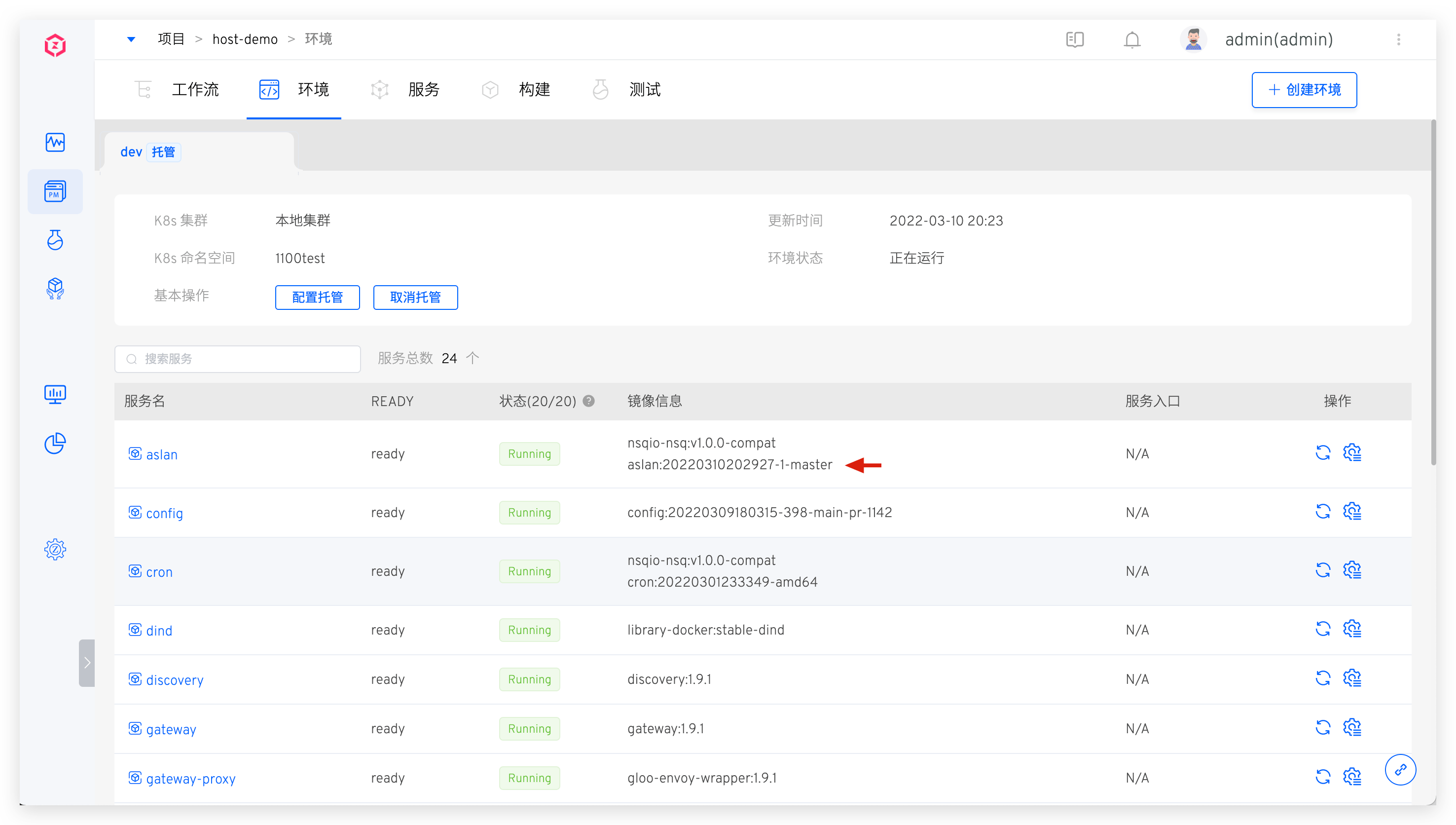Select the PM project management sidebar icon

point(55,191)
